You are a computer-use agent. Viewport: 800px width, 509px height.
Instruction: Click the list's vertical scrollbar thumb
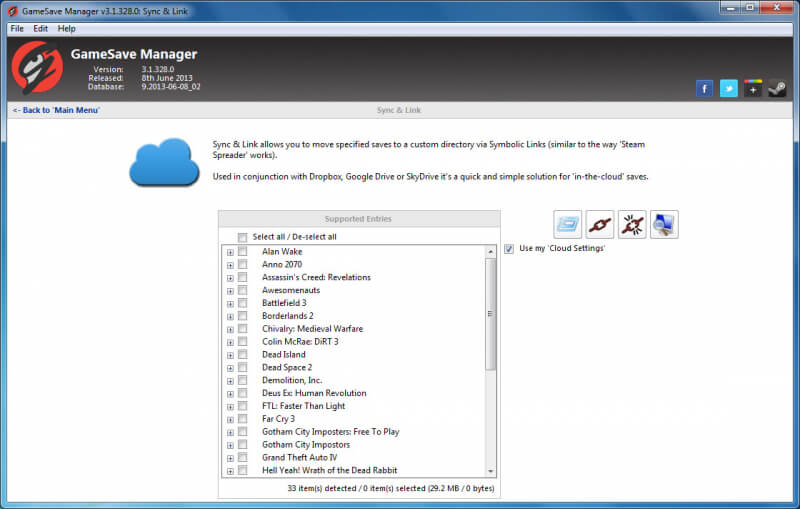coord(490,314)
